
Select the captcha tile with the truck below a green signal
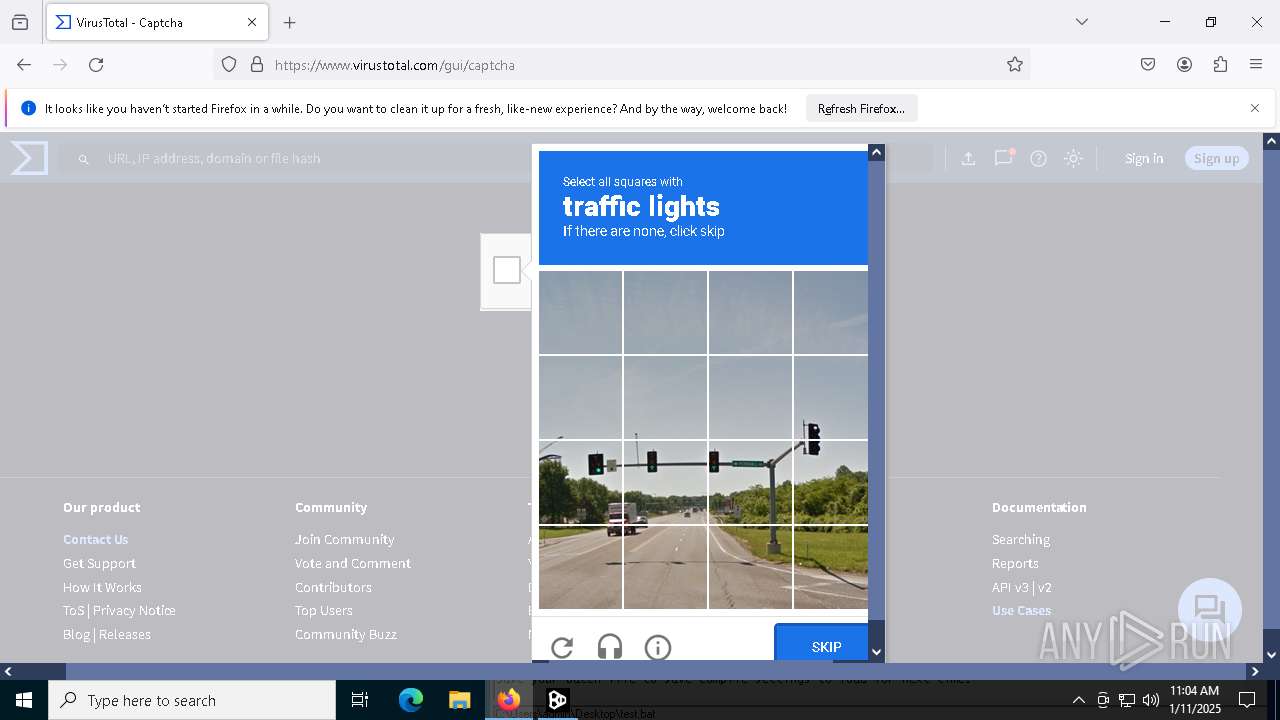tap(580, 482)
